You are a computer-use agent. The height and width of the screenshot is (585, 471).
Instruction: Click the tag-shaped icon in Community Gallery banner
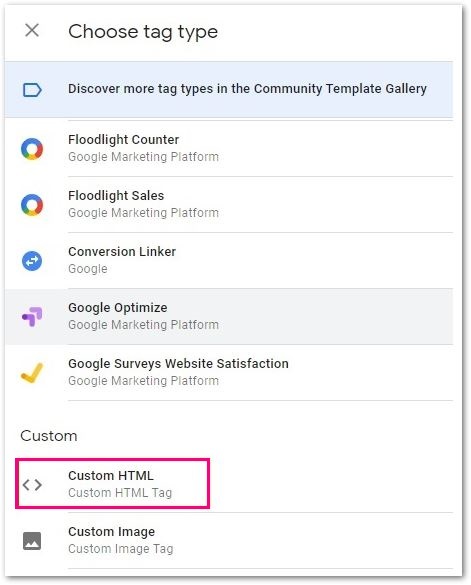(x=32, y=90)
